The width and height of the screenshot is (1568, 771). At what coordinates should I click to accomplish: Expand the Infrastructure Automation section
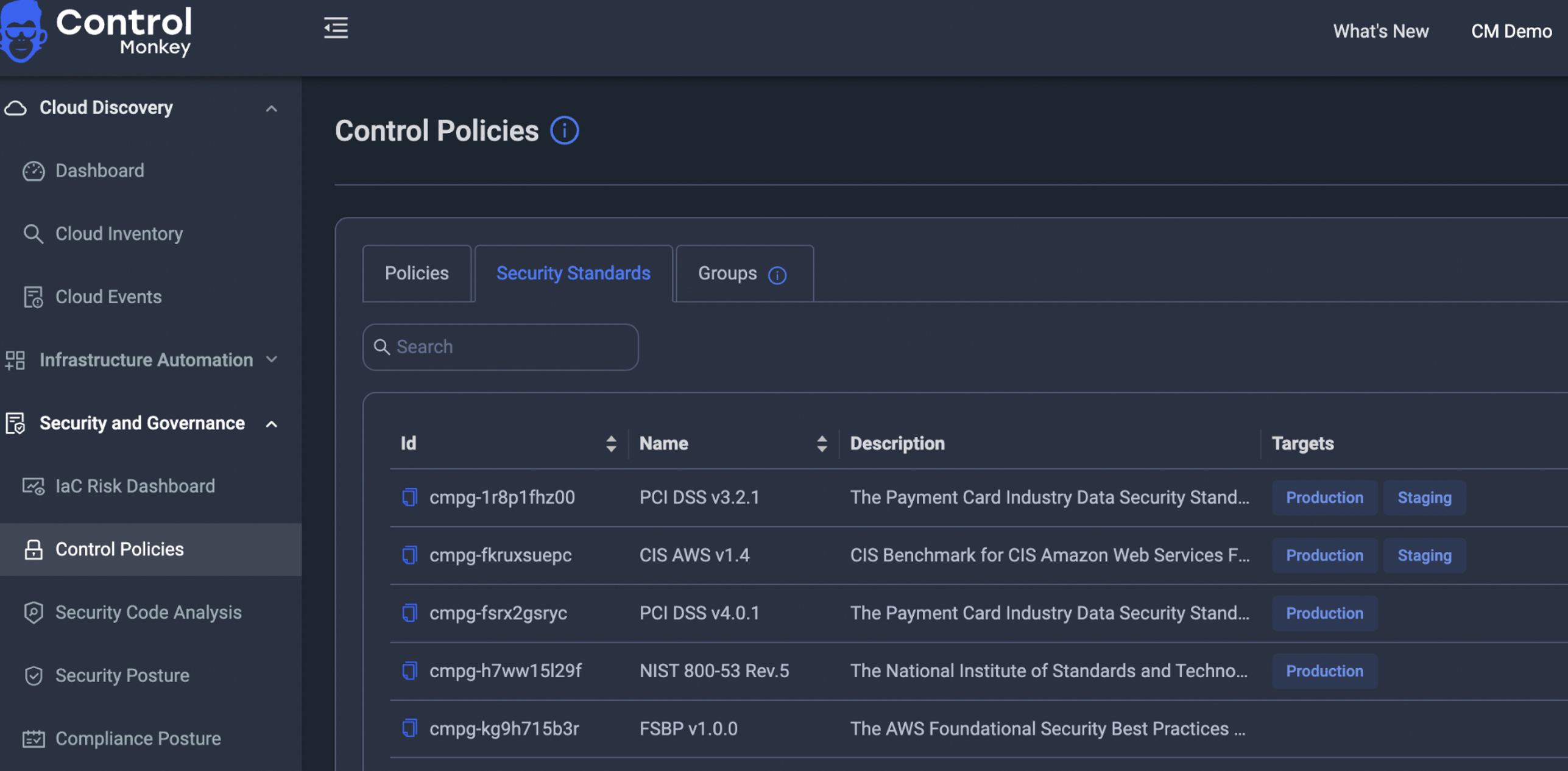click(271, 360)
